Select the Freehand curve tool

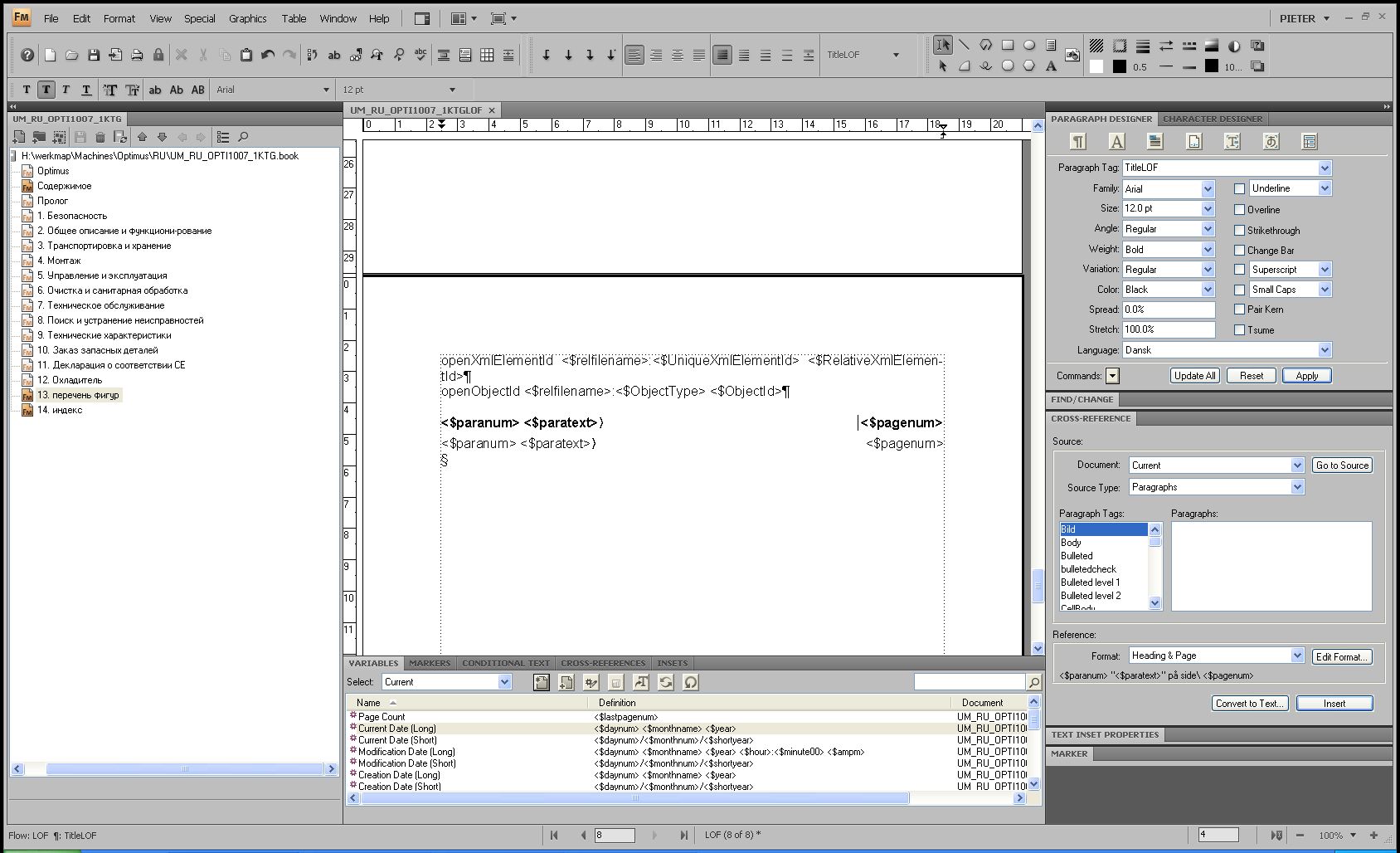point(986,66)
